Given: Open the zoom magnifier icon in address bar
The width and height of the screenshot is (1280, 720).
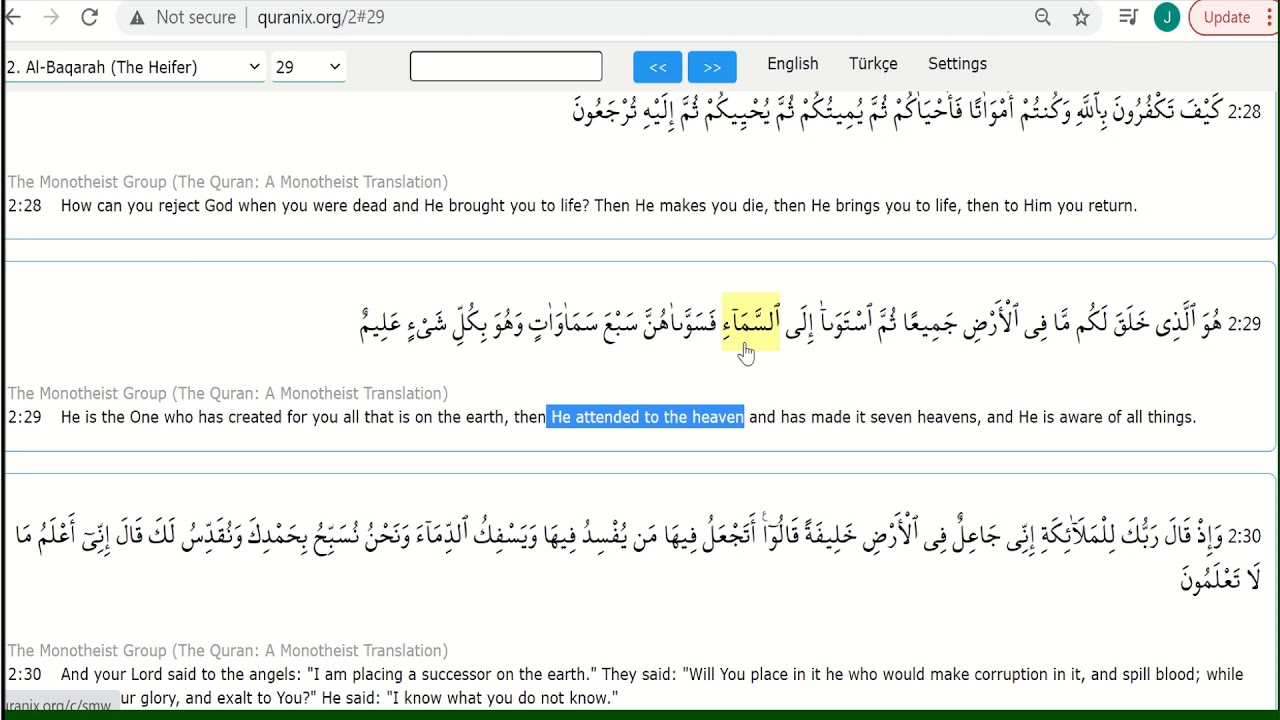Looking at the screenshot, I should (1043, 17).
